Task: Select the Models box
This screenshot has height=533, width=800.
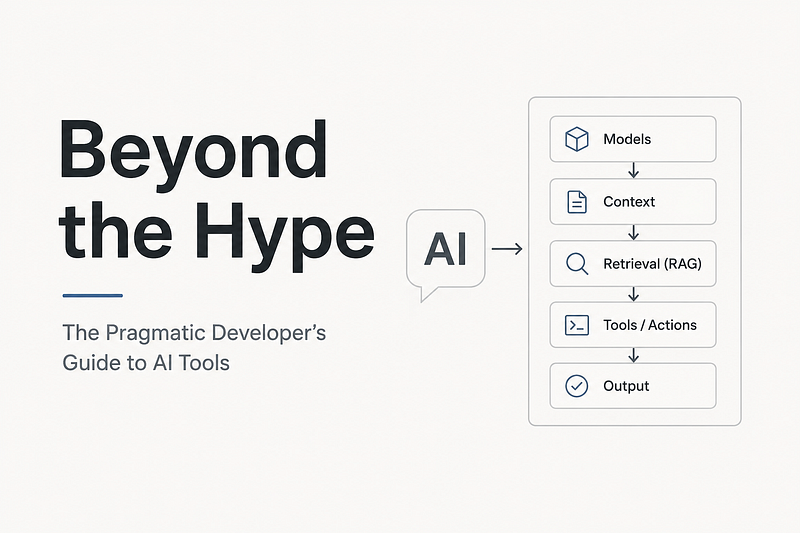Action: (x=633, y=139)
